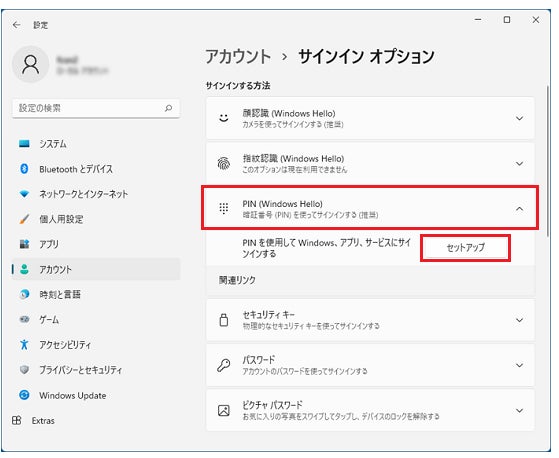Select プライバシーとセキュリティ in sidebar
The height and width of the screenshot is (458, 559).
click(96, 370)
